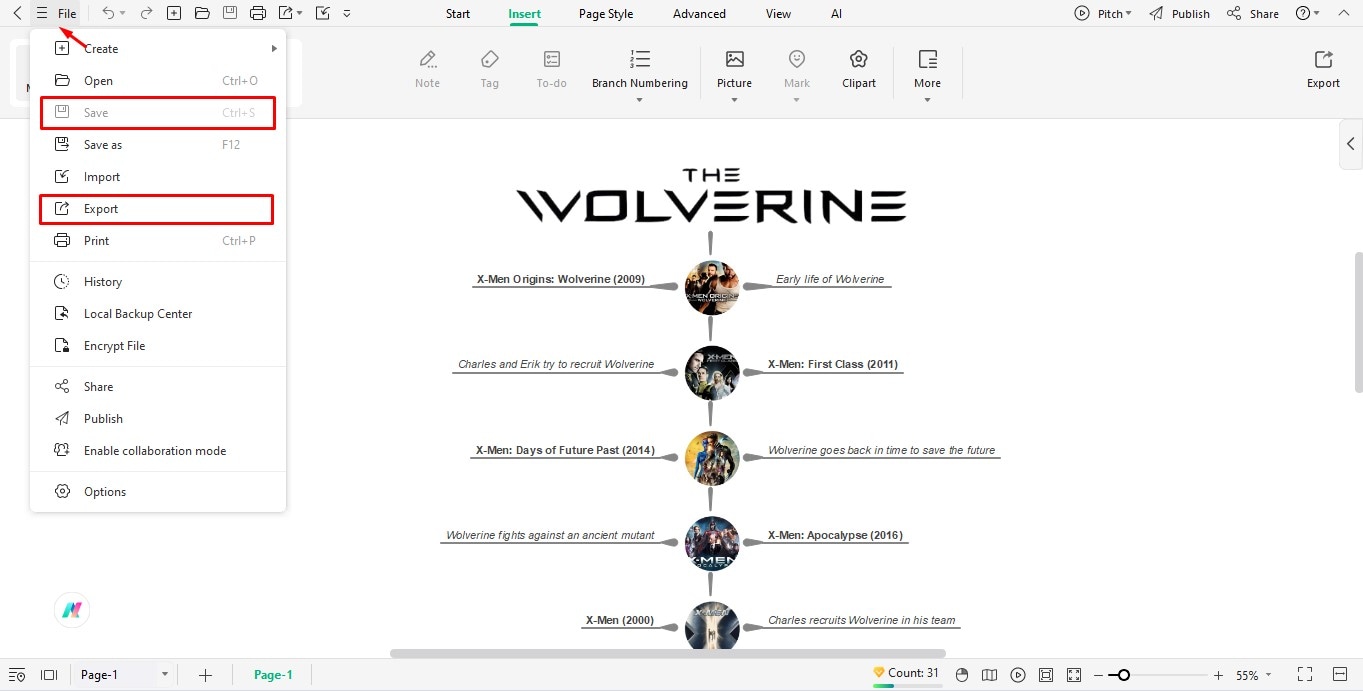Click the import icon in quick toolbar

click(322, 14)
